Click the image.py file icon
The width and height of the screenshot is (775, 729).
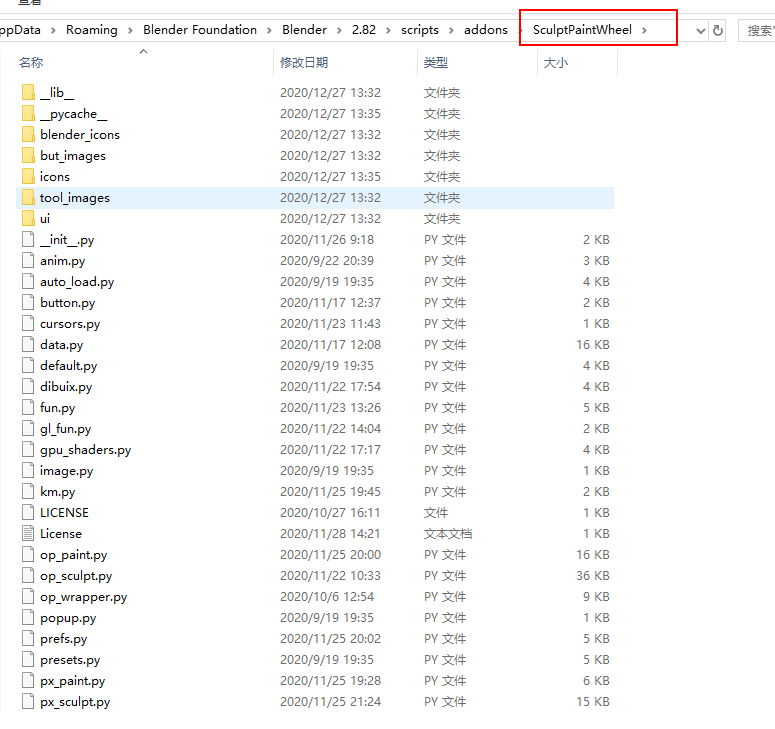(x=28, y=470)
